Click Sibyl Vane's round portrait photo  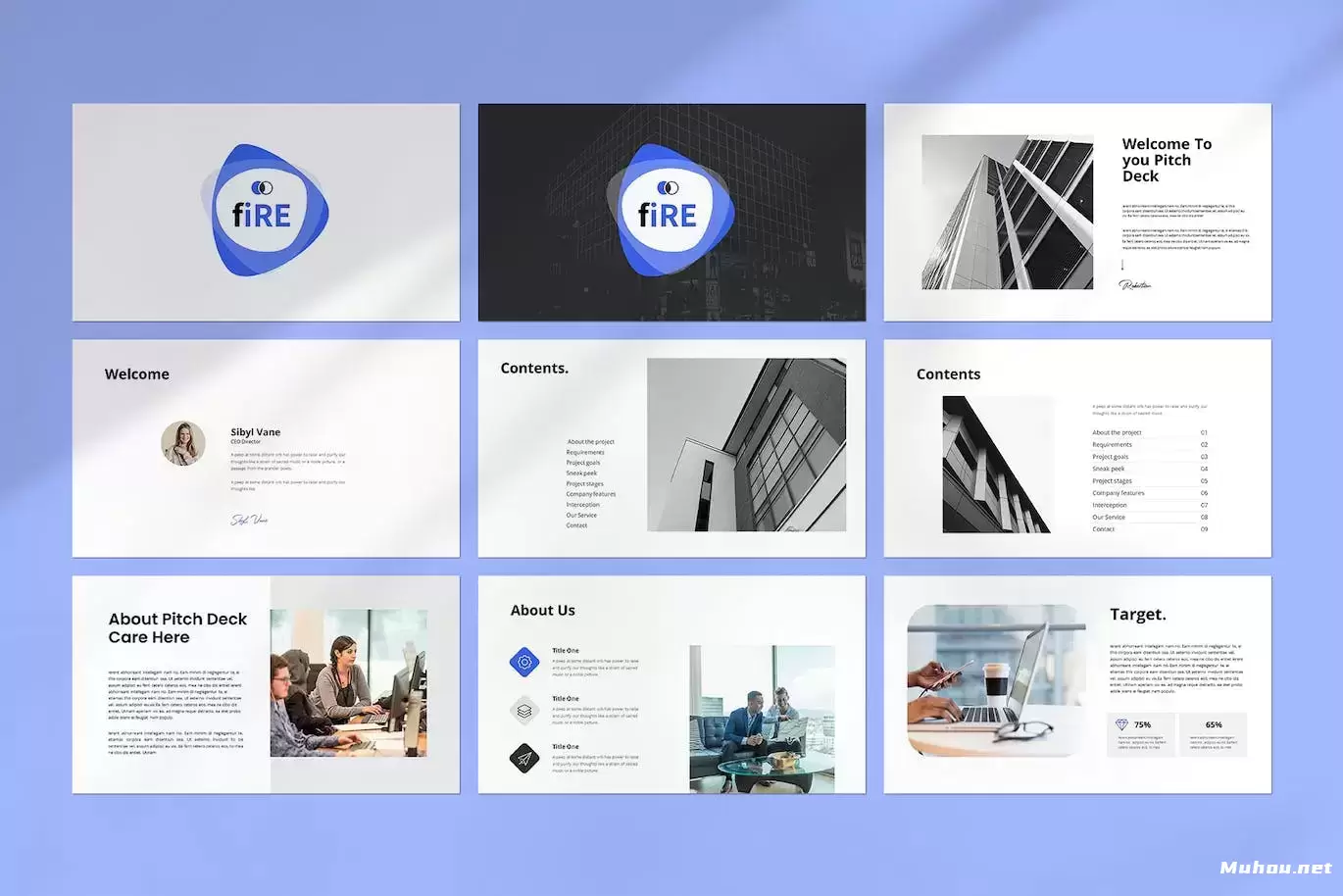[x=183, y=443]
